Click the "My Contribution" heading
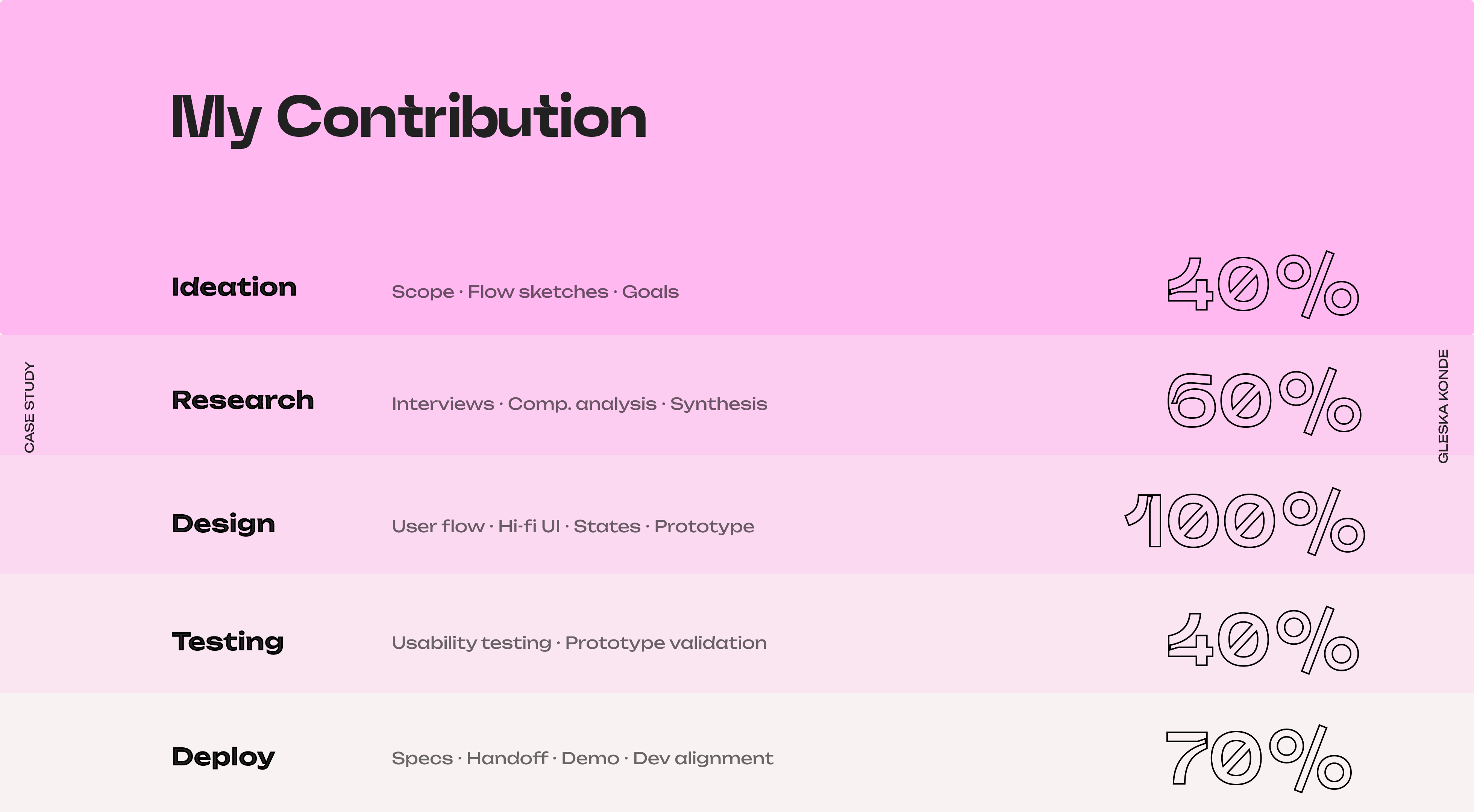The width and height of the screenshot is (1474, 812). click(x=409, y=117)
